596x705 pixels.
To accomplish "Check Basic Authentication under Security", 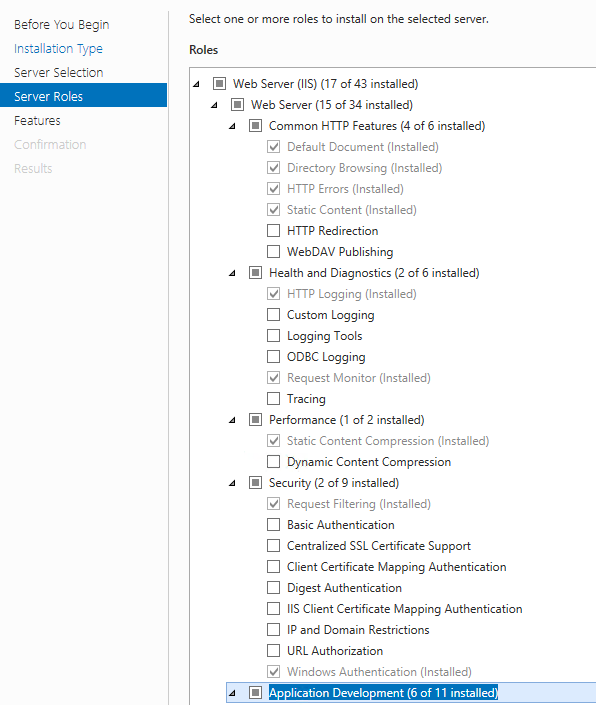I will coord(273,525).
